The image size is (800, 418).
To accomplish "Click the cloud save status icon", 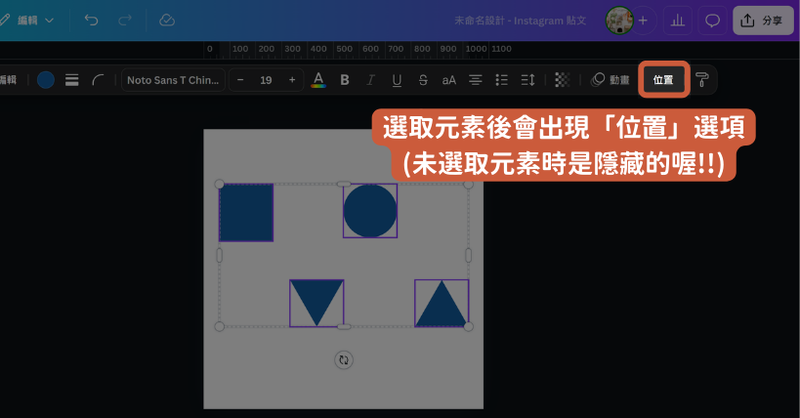I will tap(167, 20).
